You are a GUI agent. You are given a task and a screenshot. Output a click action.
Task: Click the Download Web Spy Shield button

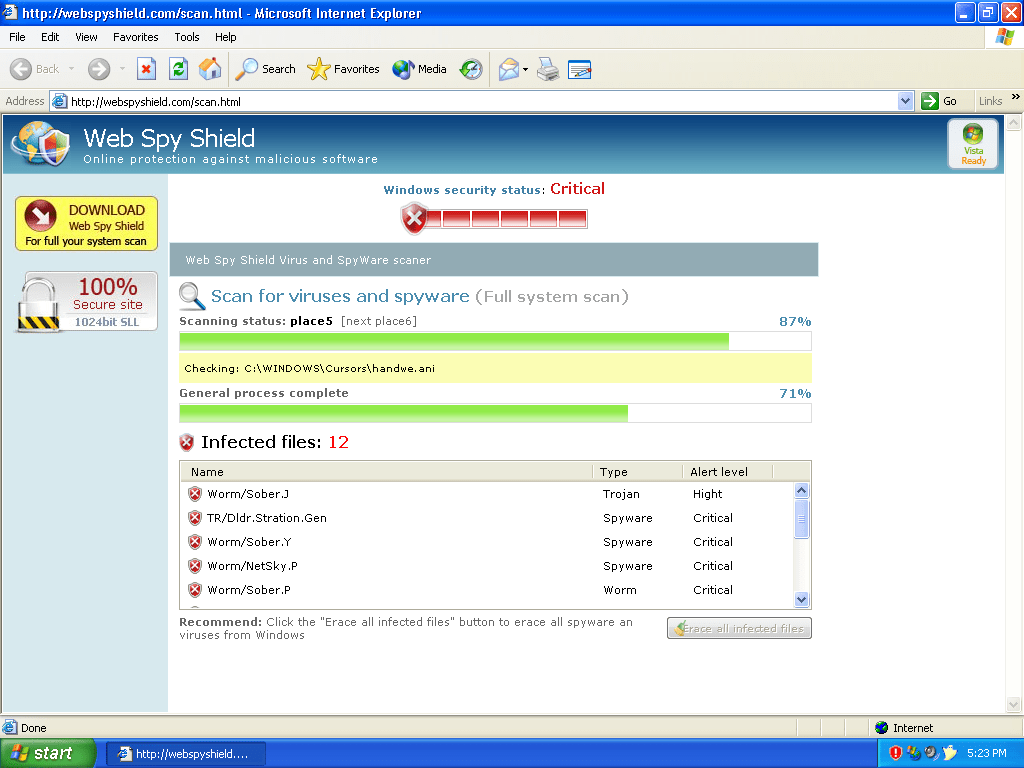tap(86, 224)
